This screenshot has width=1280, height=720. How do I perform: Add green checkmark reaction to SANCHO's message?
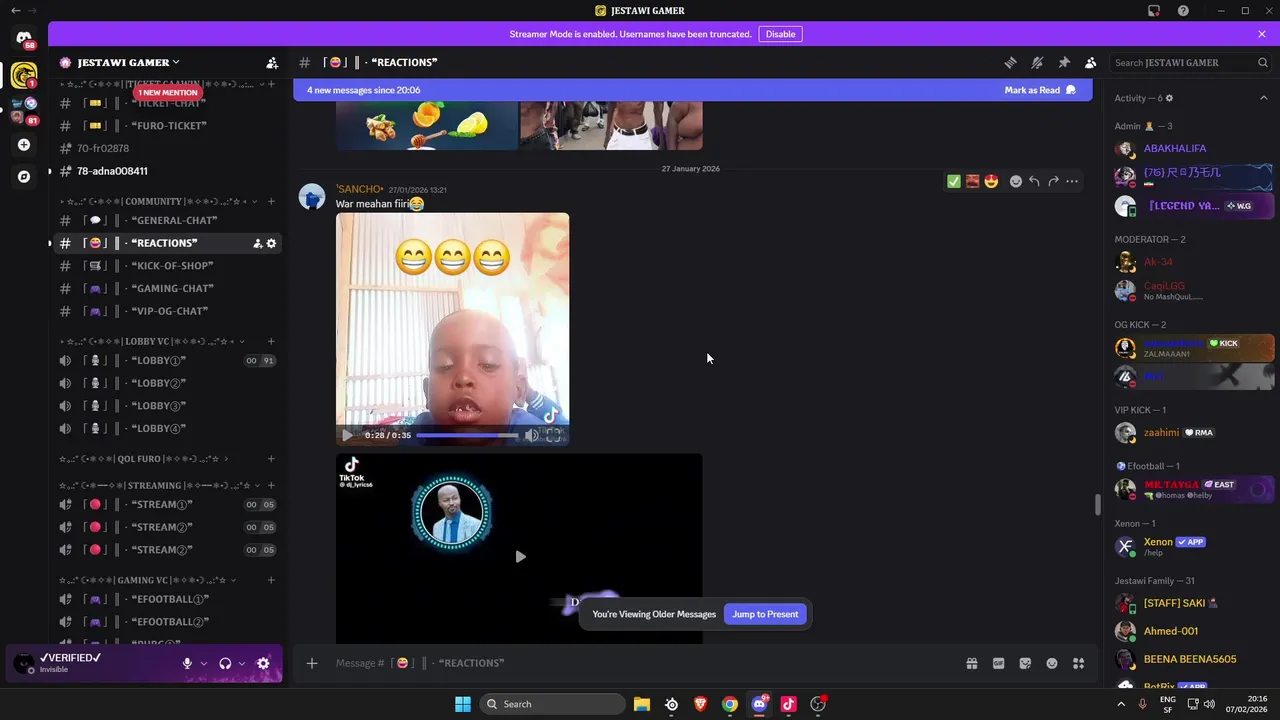[x=953, y=181]
